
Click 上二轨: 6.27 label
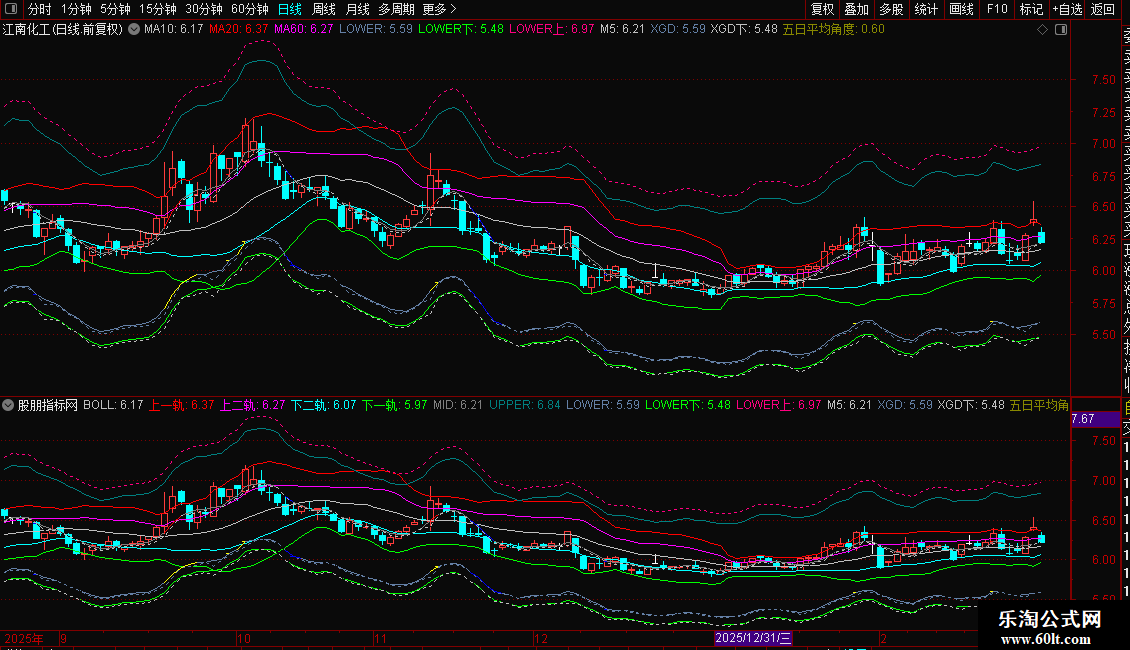coord(252,405)
